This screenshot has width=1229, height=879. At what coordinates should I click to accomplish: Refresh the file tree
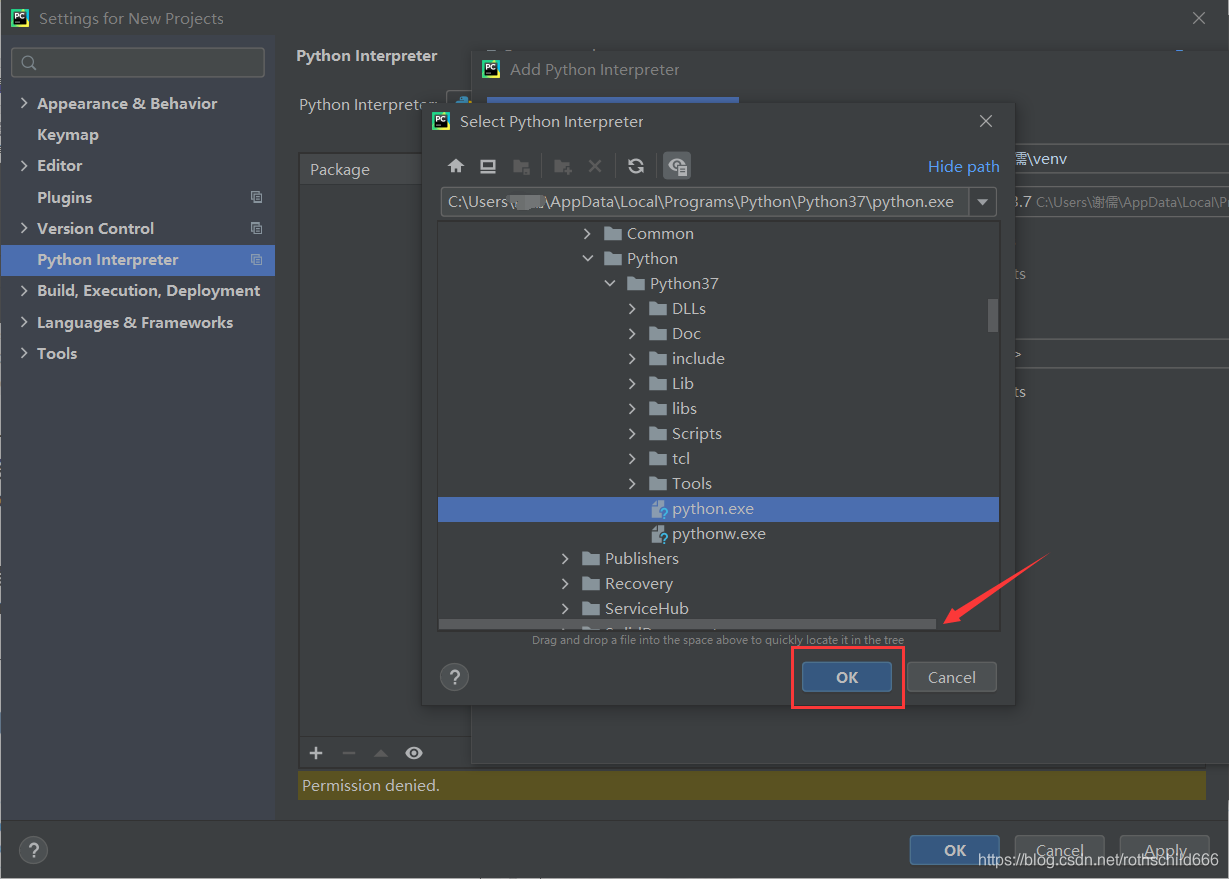point(635,166)
